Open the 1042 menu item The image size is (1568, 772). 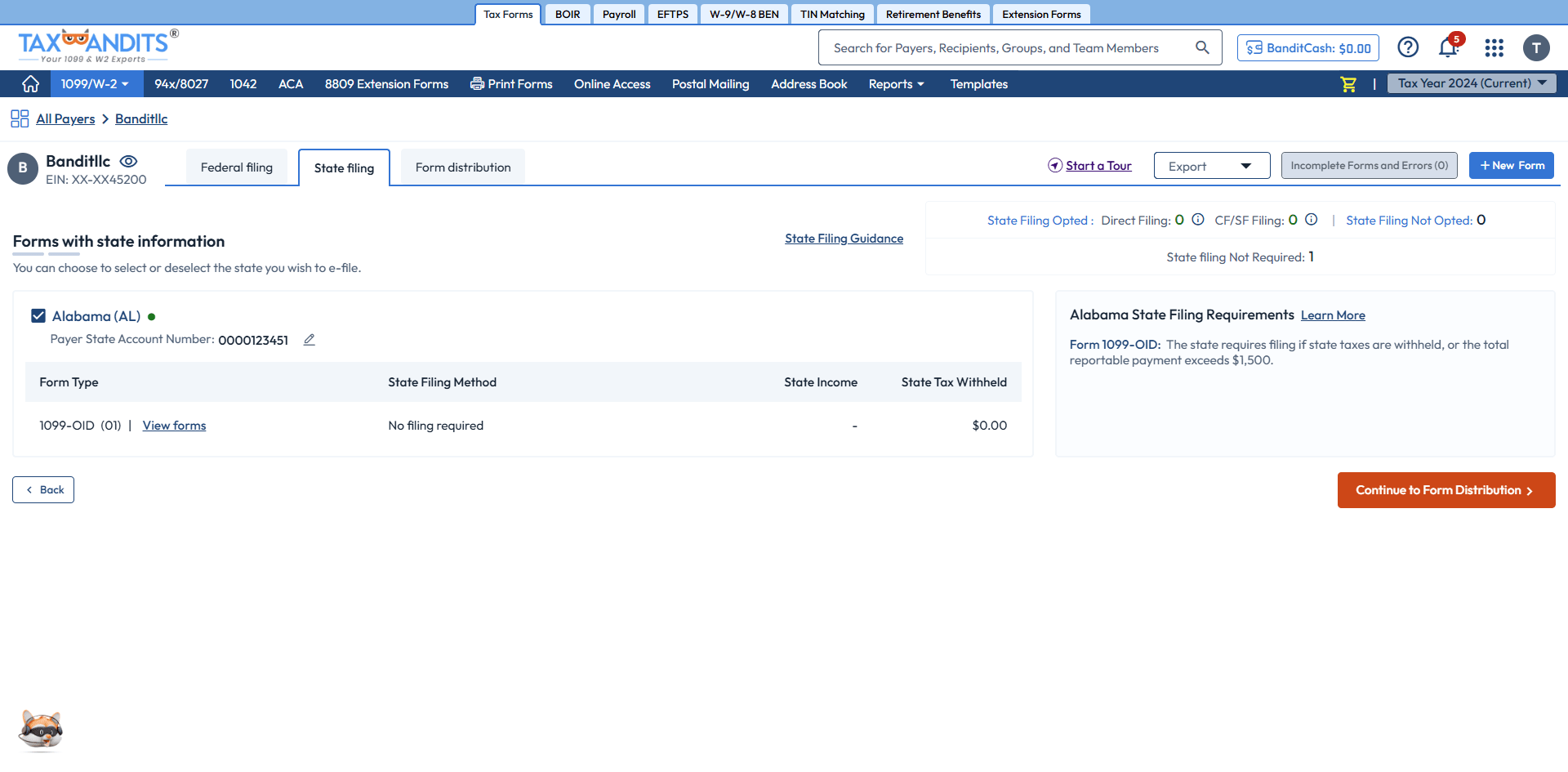coord(243,84)
